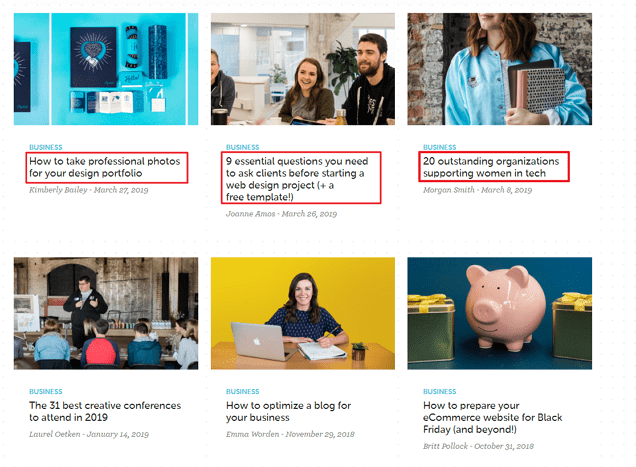This screenshot has width=636, height=467.
Task: Open 'The 31 best creative conferences' article
Action: pyautogui.click(x=105, y=411)
